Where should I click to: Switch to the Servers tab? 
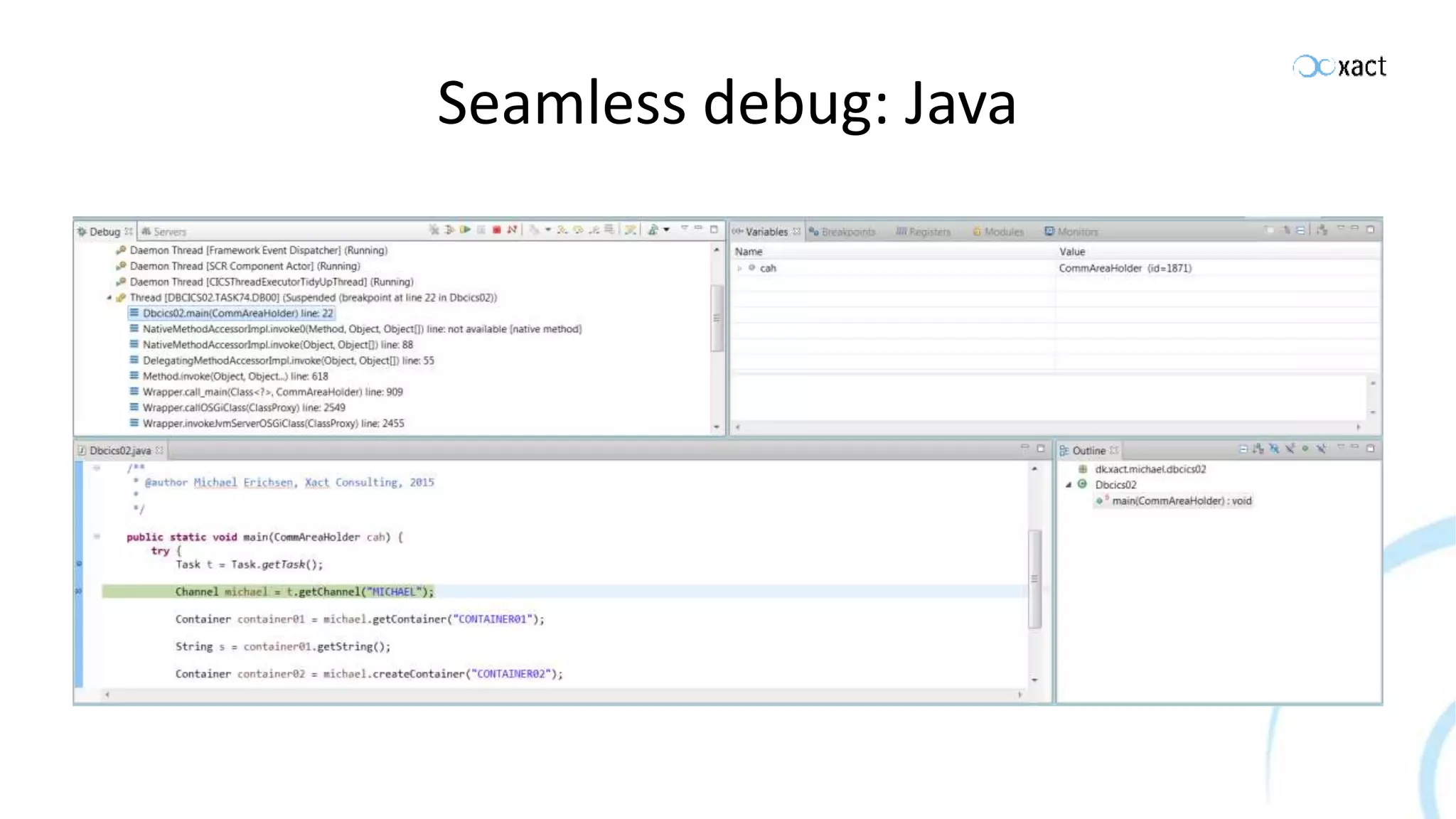click(x=164, y=232)
